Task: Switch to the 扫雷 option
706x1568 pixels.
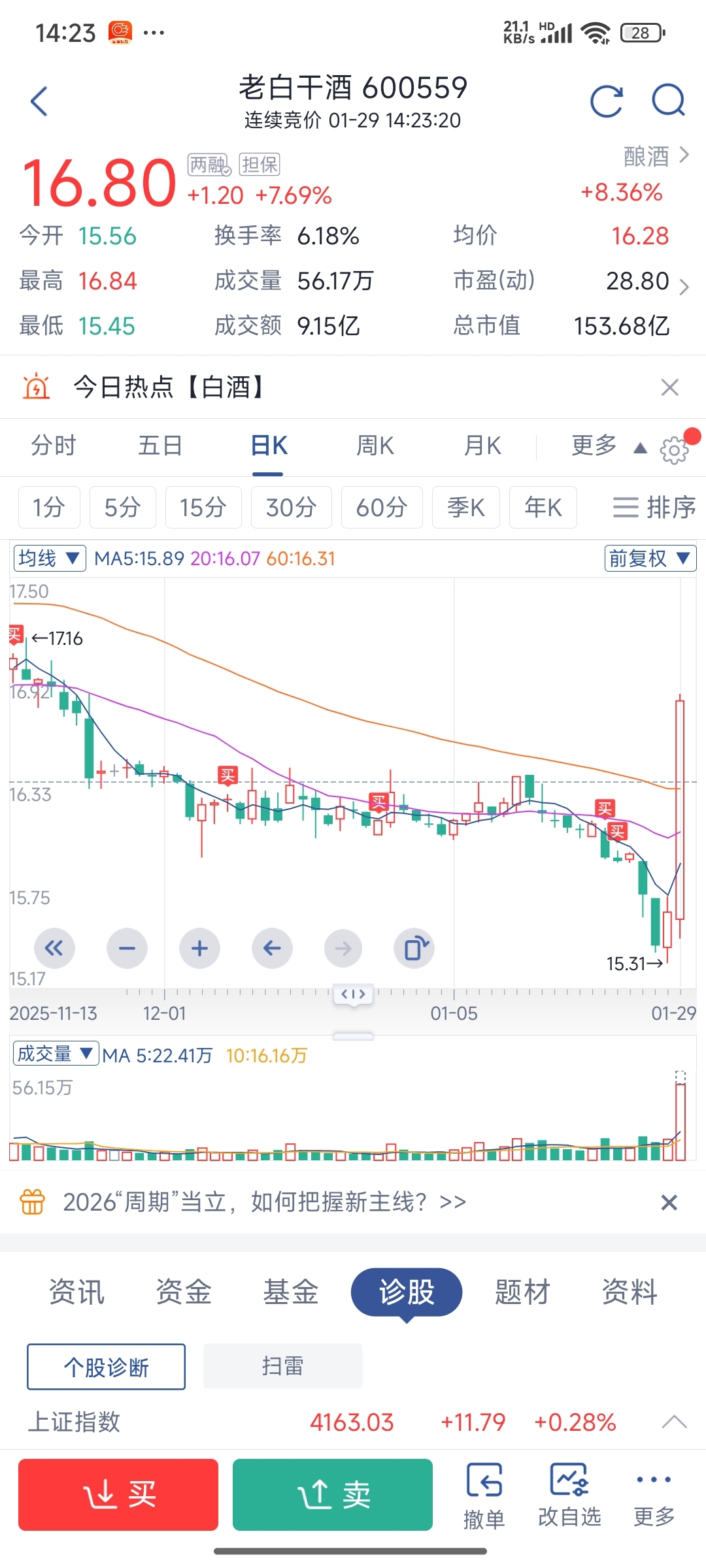Action: tap(282, 1366)
